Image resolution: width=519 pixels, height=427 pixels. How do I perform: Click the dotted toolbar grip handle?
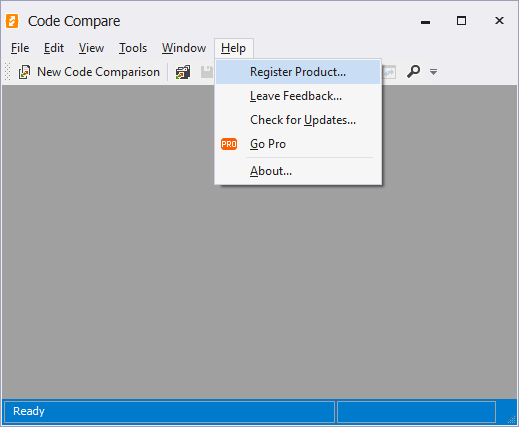7,72
